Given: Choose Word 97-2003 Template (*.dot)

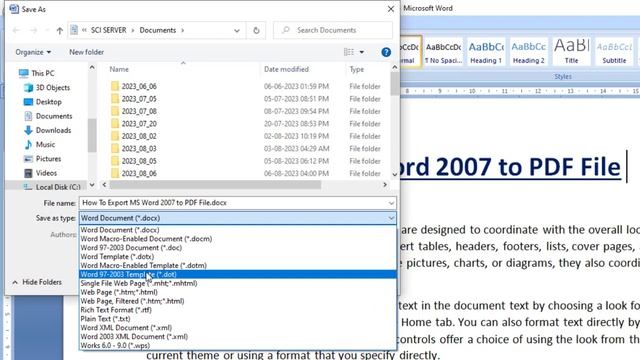Looking at the screenshot, I should [238, 274].
